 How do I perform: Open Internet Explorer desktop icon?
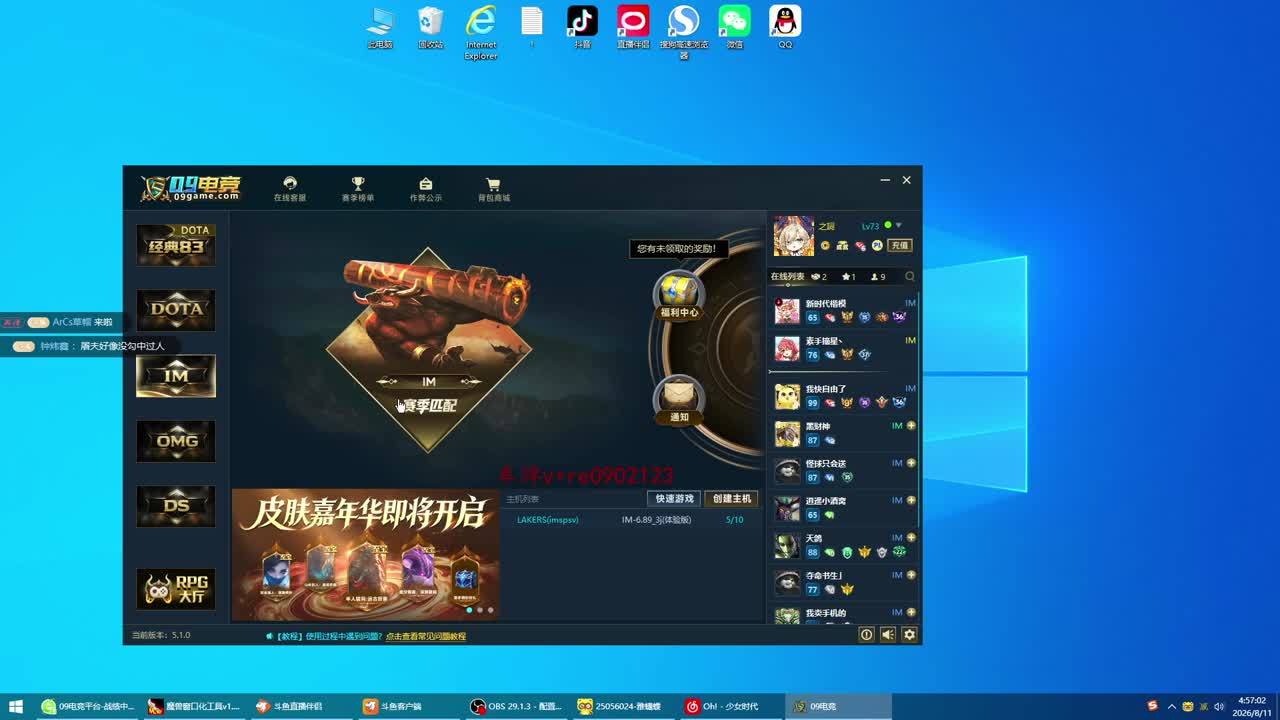coord(481,33)
